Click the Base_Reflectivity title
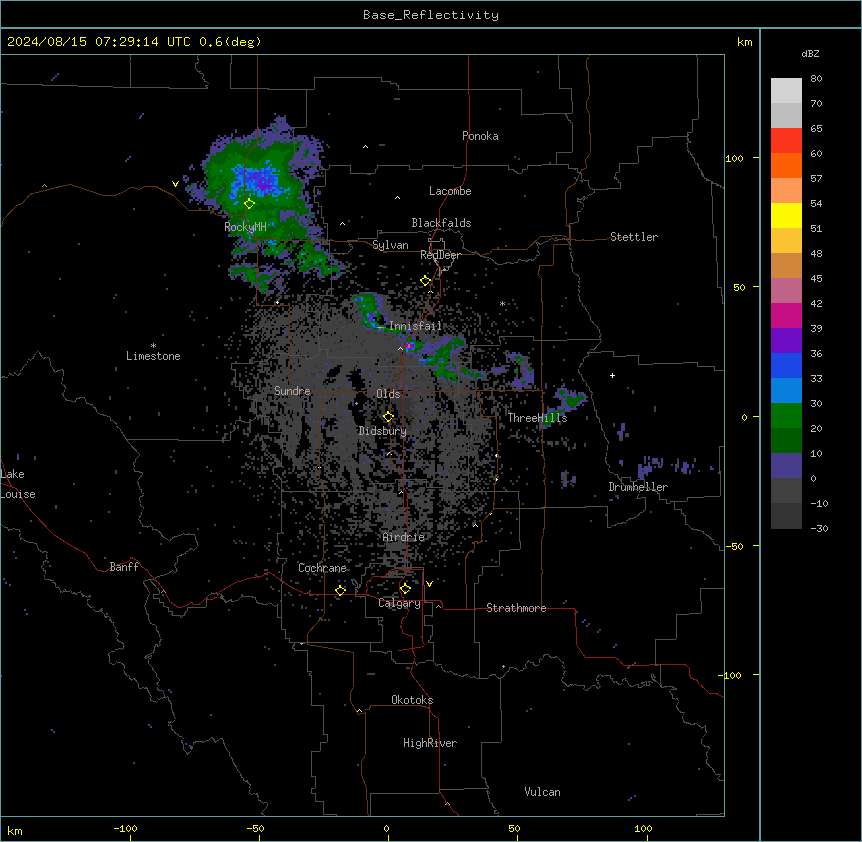 pos(431,15)
